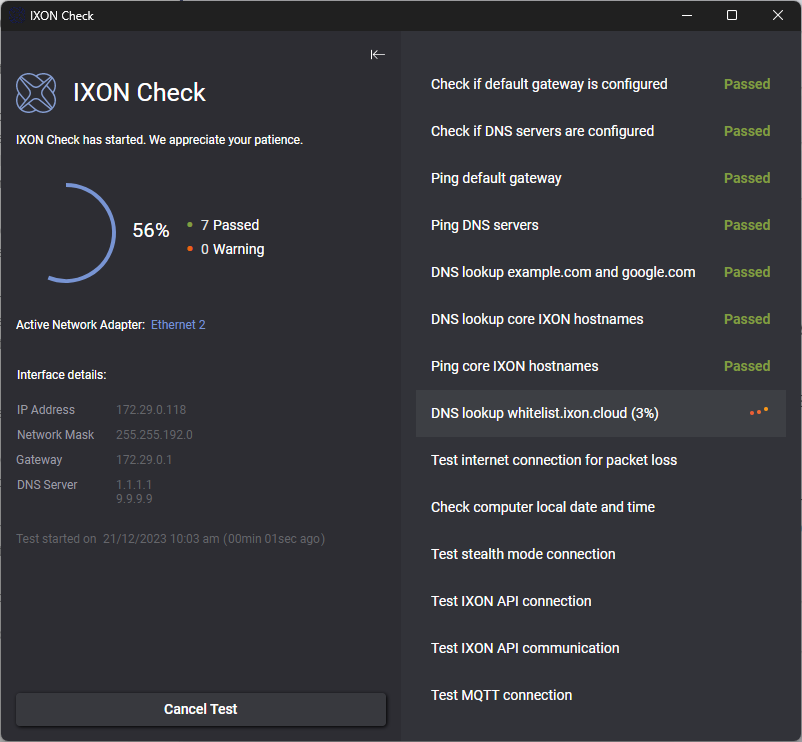Image resolution: width=802 pixels, height=742 pixels.
Task: Click the Passed label for DNS lookup core IXON hostnames
Action: tap(746, 319)
